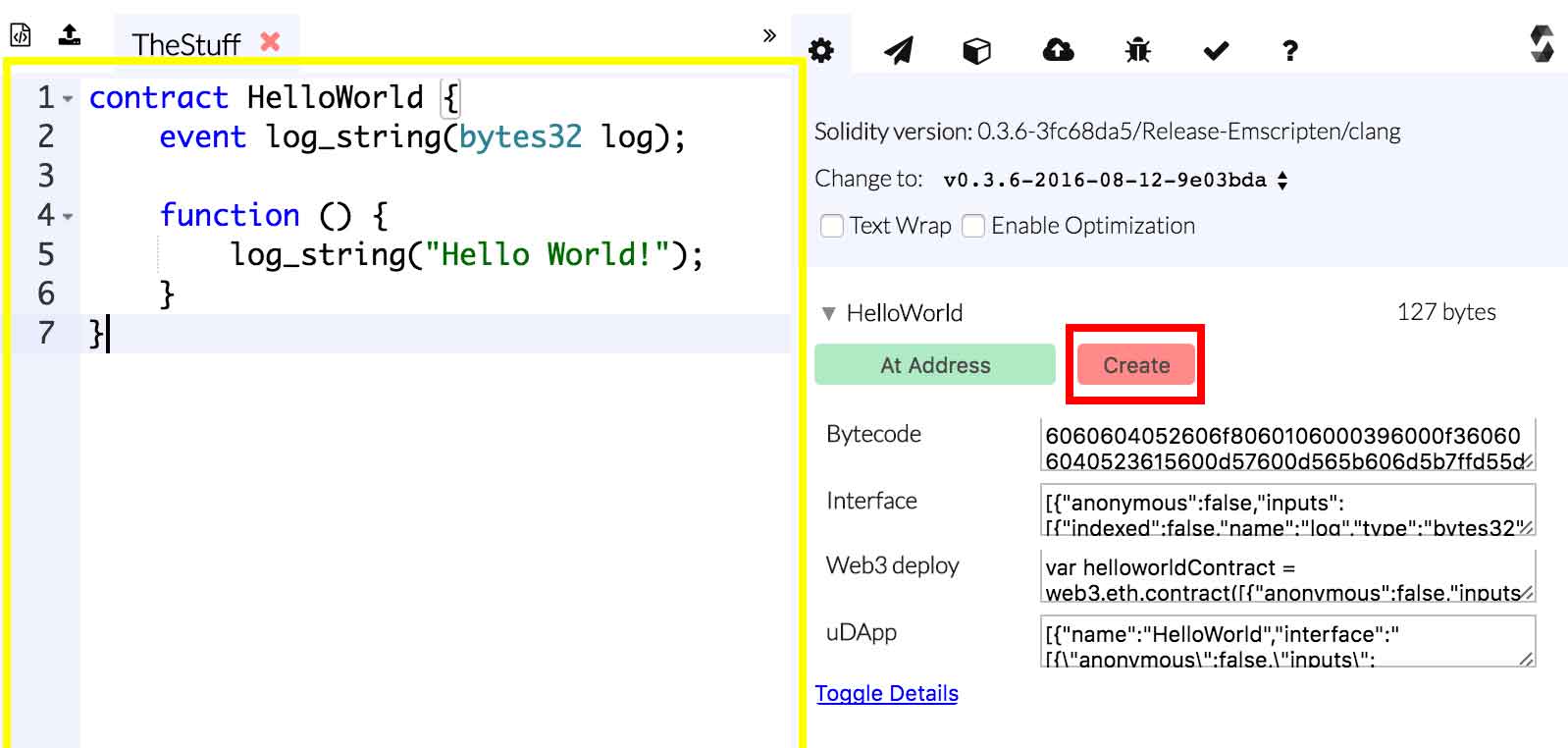The width and height of the screenshot is (1568, 748).
Task: Open the cloud upload tab
Action: tap(1058, 49)
